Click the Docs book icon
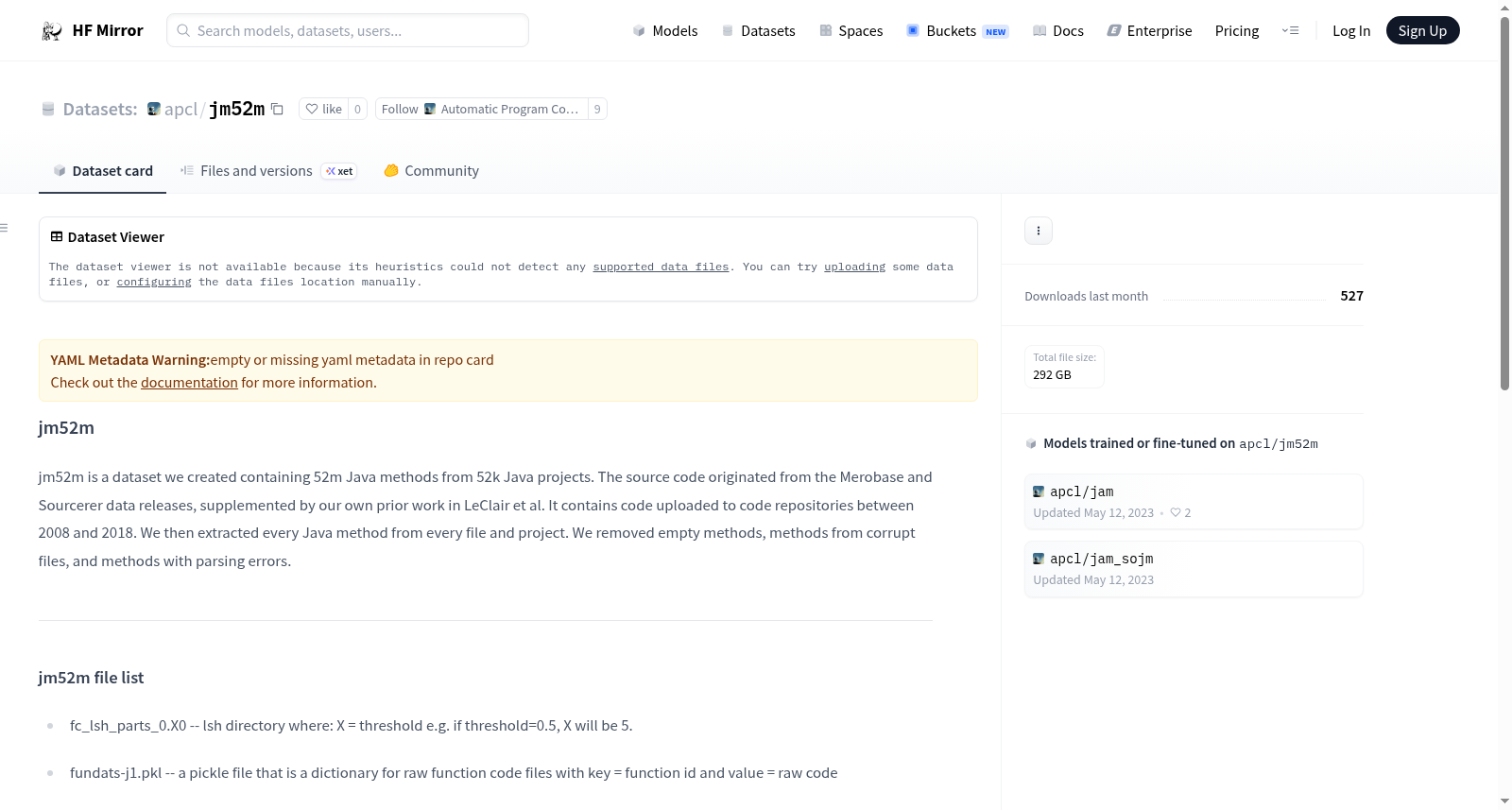Screen dimensions: 1512x810 (1039, 31)
